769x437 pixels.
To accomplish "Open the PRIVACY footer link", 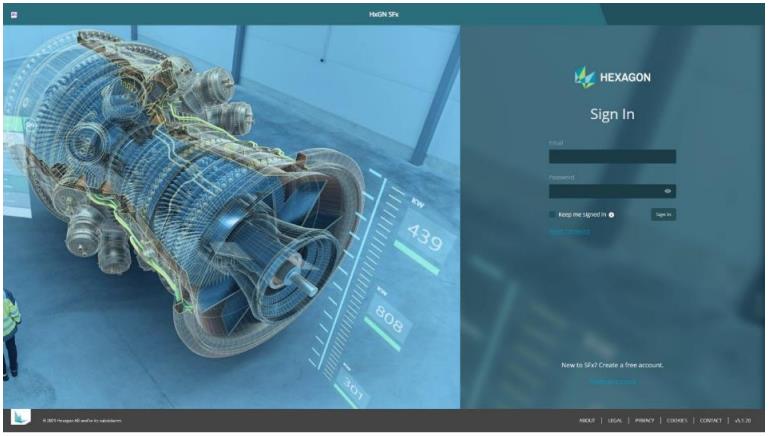I will pos(645,421).
